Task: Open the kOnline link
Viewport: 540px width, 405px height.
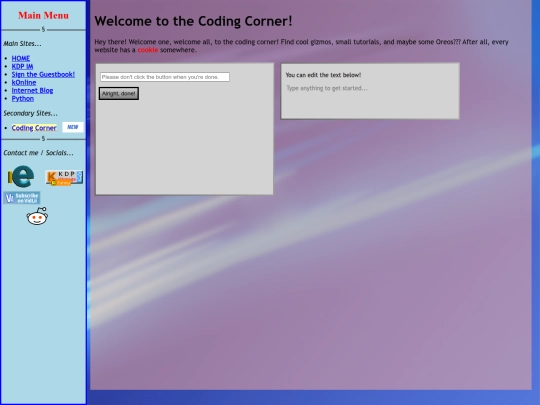Action: tap(24, 82)
